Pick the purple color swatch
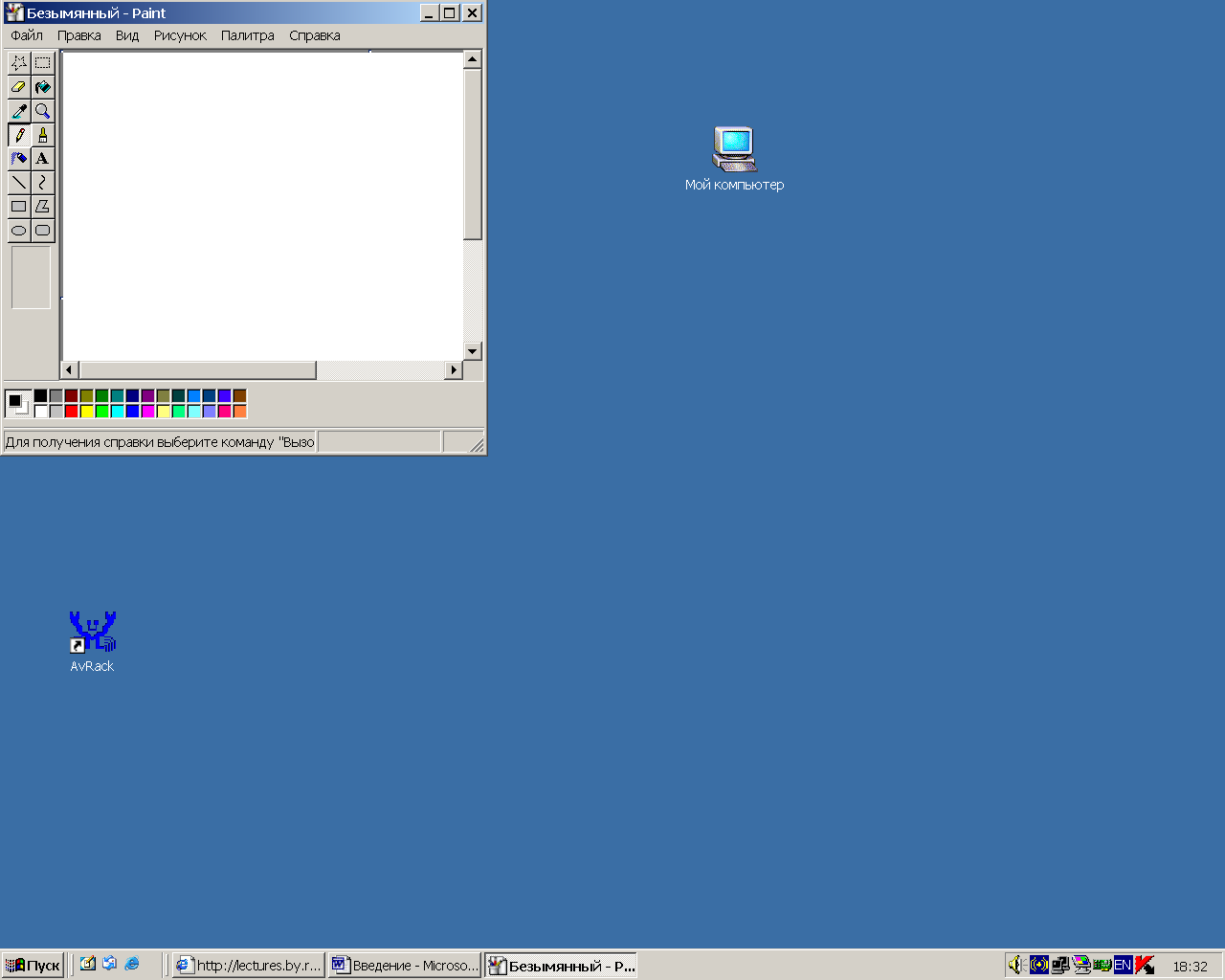The height and width of the screenshot is (980, 1225). tap(148, 395)
